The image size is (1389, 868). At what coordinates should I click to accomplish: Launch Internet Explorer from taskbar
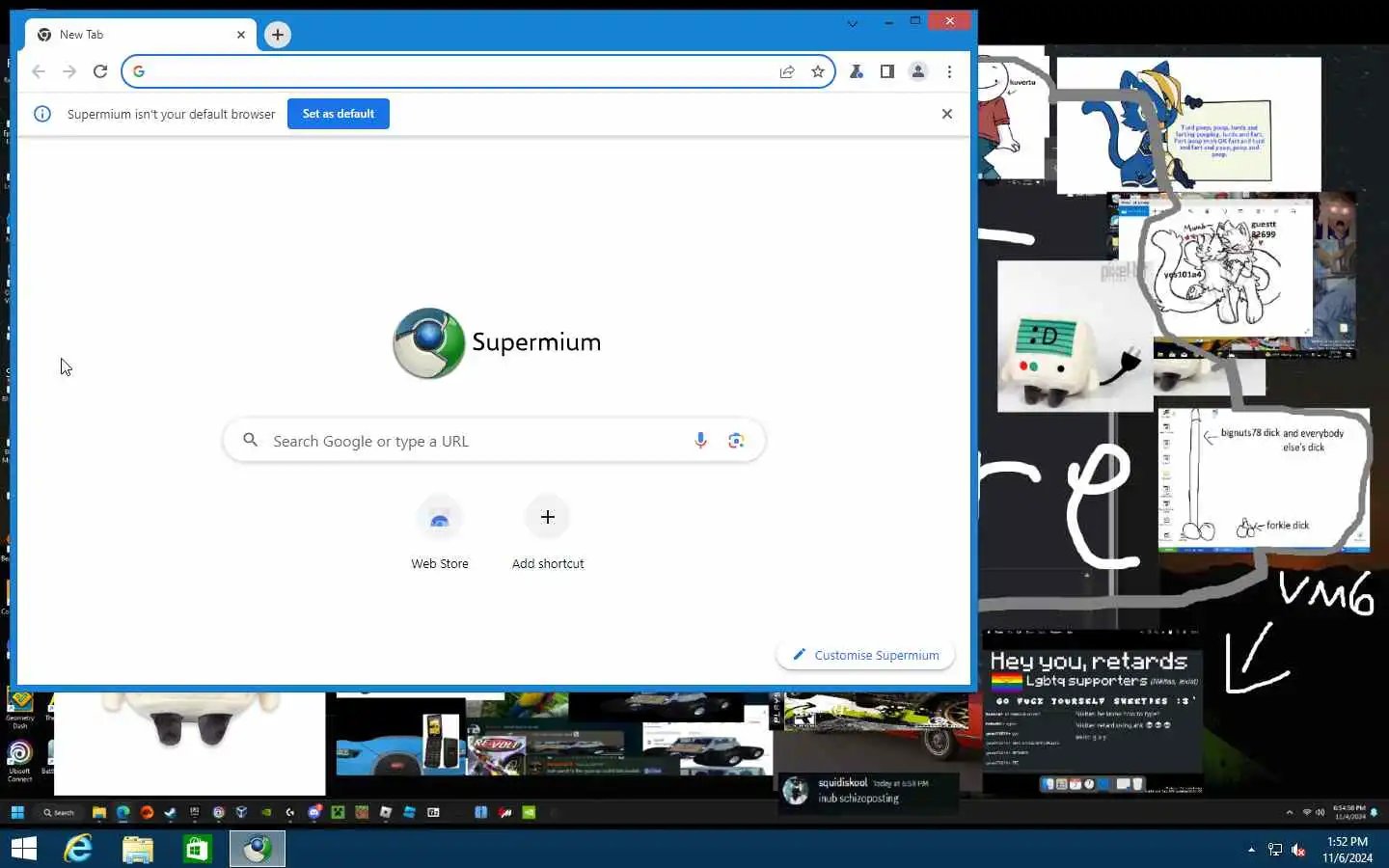click(x=78, y=849)
